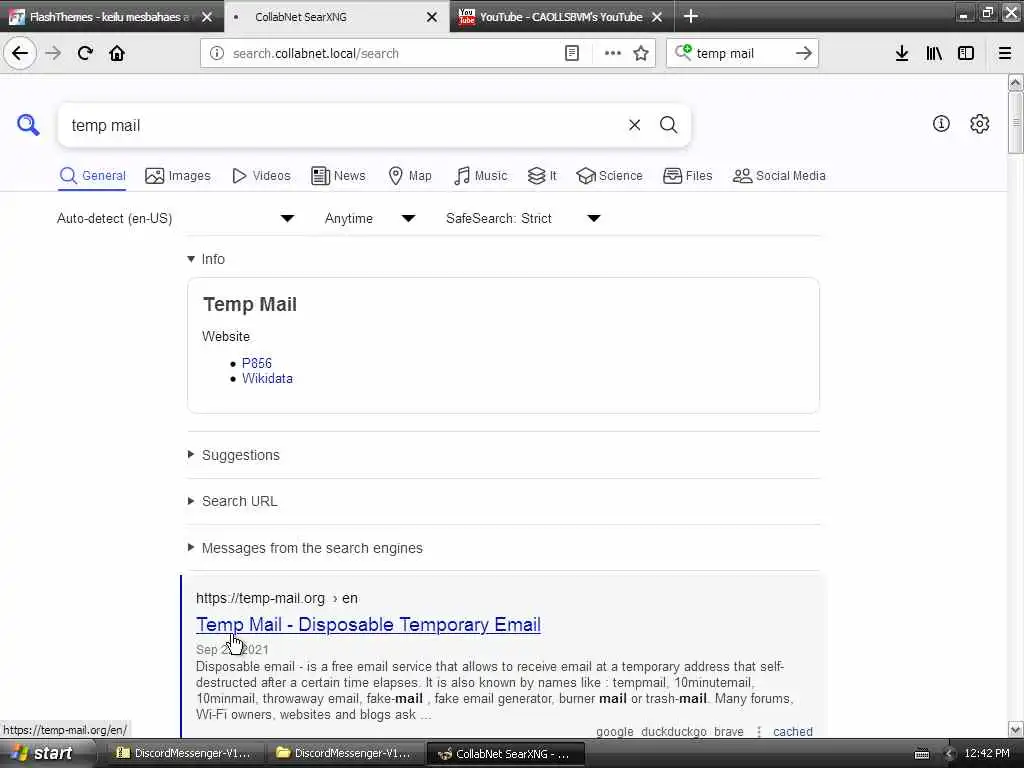Expand Messages from the search engines

(304, 548)
